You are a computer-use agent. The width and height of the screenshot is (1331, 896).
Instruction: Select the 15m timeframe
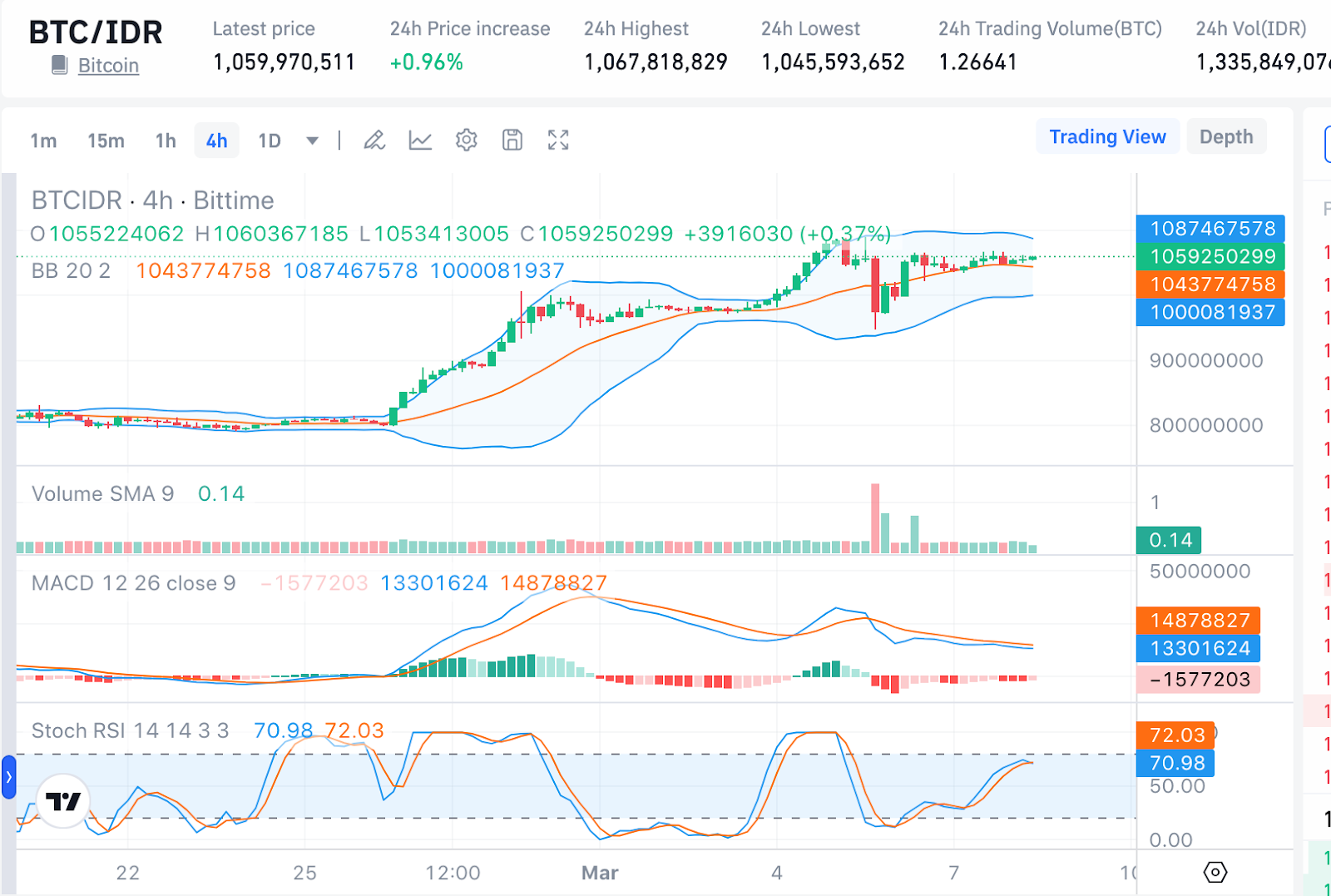coord(106,141)
